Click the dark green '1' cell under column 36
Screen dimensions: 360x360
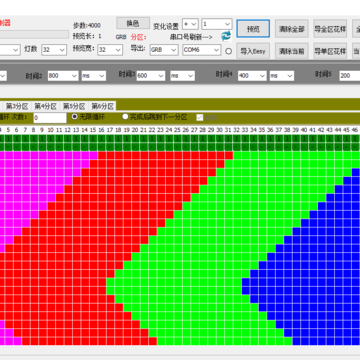[x=270, y=139]
